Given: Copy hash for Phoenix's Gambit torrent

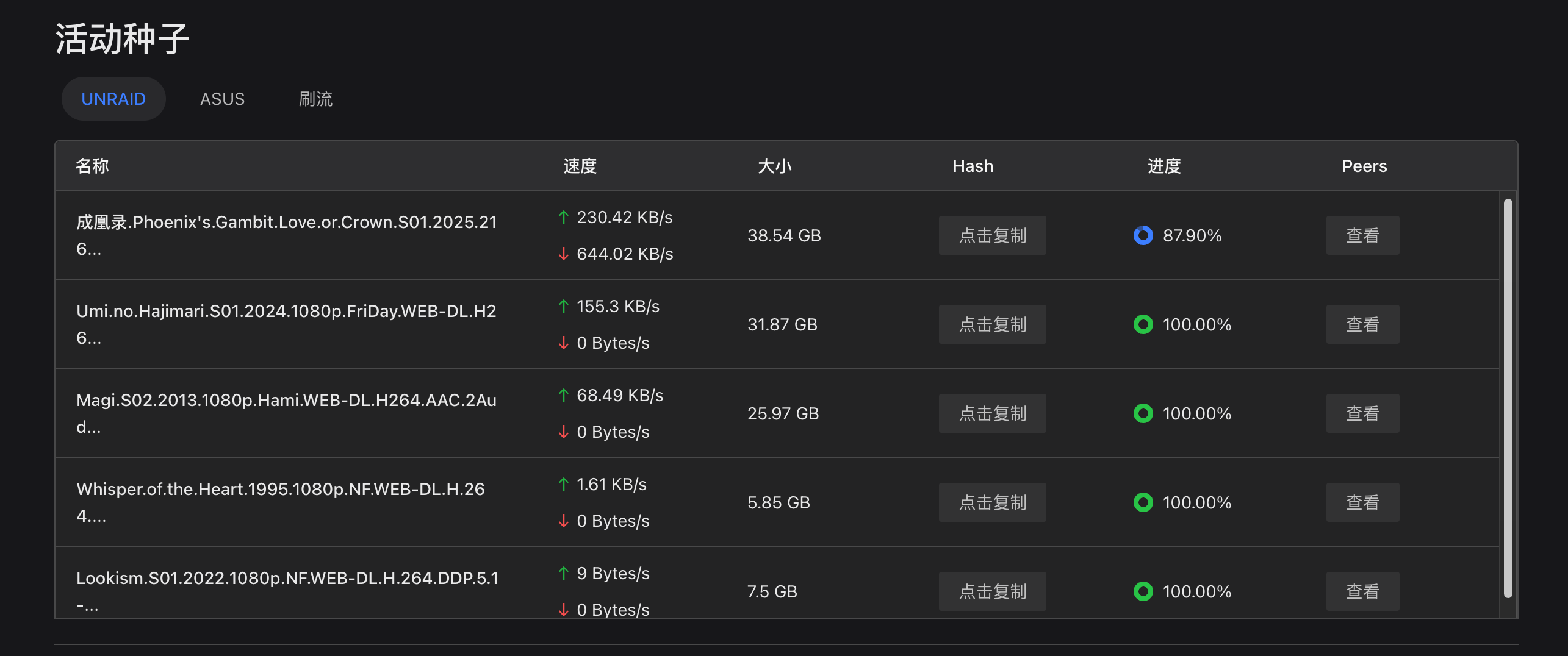Looking at the screenshot, I should [992, 235].
